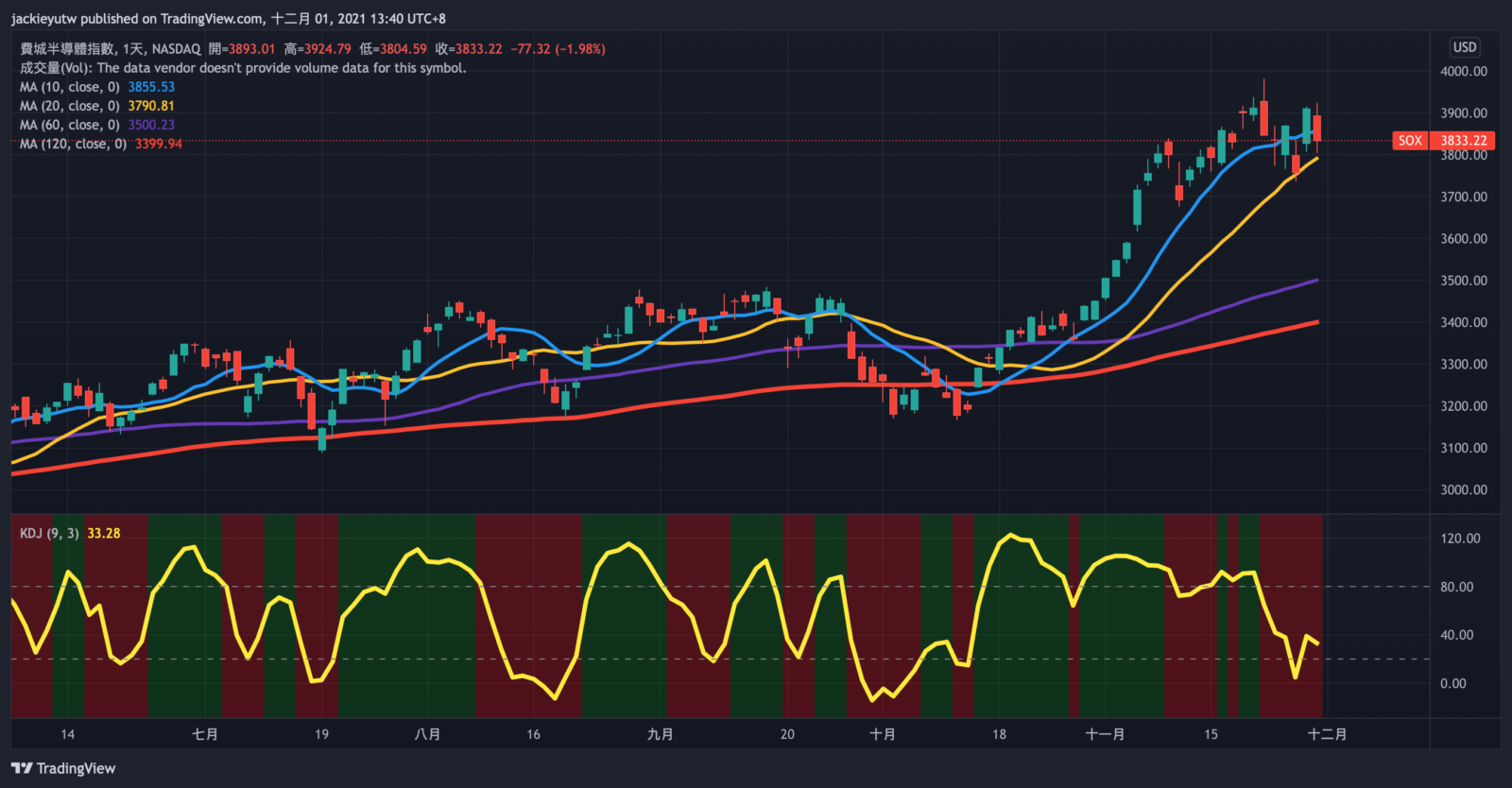Click the 十二月 label on the time axis
Image resolution: width=1512 pixels, height=788 pixels.
click(x=1327, y=734)
